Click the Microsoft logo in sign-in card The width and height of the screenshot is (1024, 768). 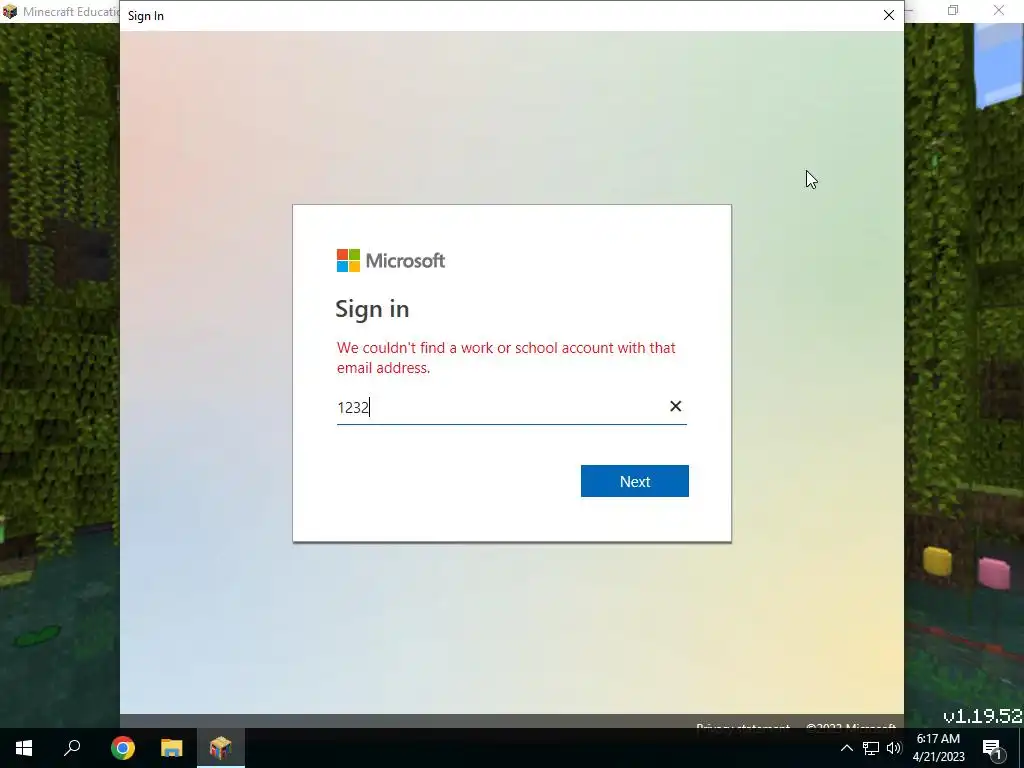click(391, 261)
